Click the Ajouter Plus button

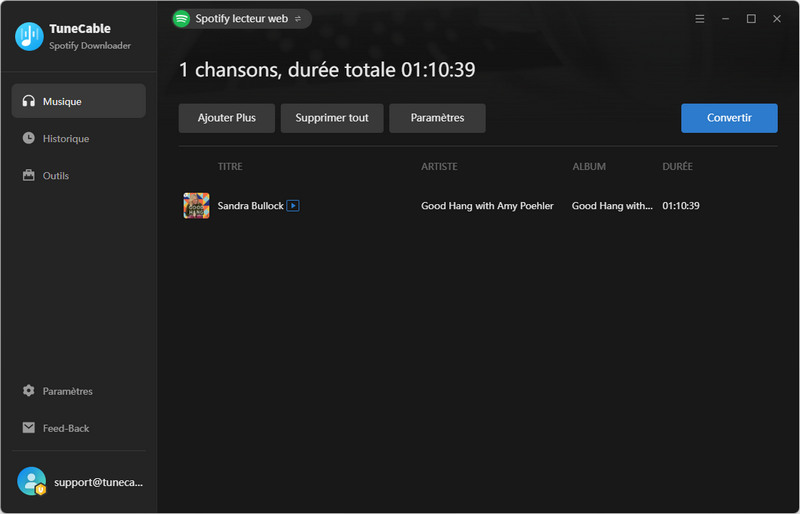pyautogui.click(x=227, y=118)
